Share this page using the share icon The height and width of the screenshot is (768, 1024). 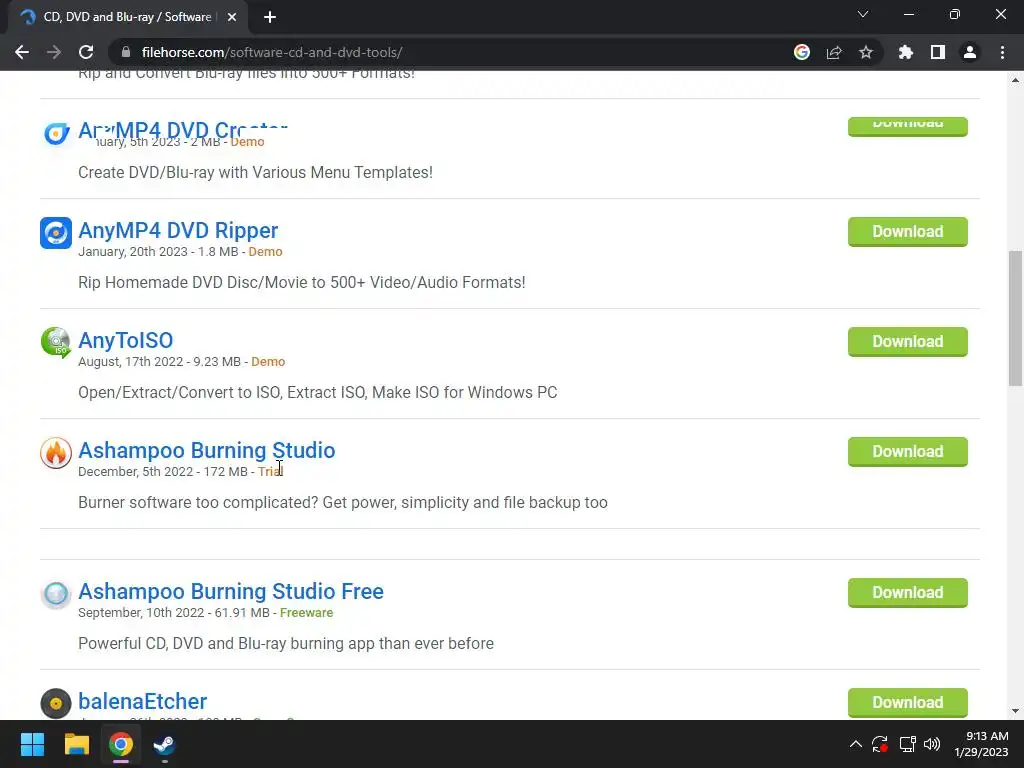click(x=834, y=52)
